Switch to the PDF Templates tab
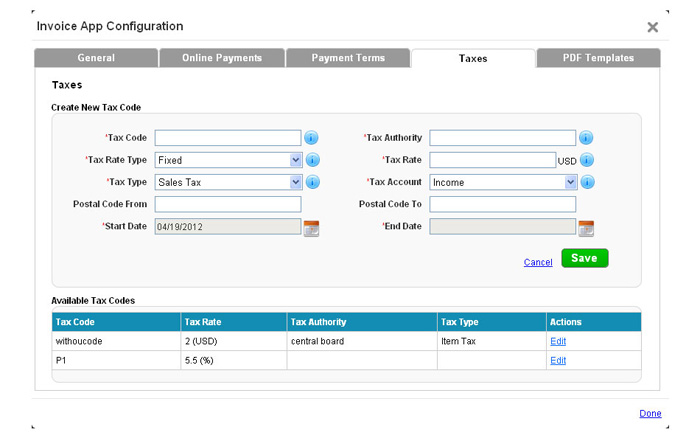Screen dimensions: 700x438 click(598, 58)
